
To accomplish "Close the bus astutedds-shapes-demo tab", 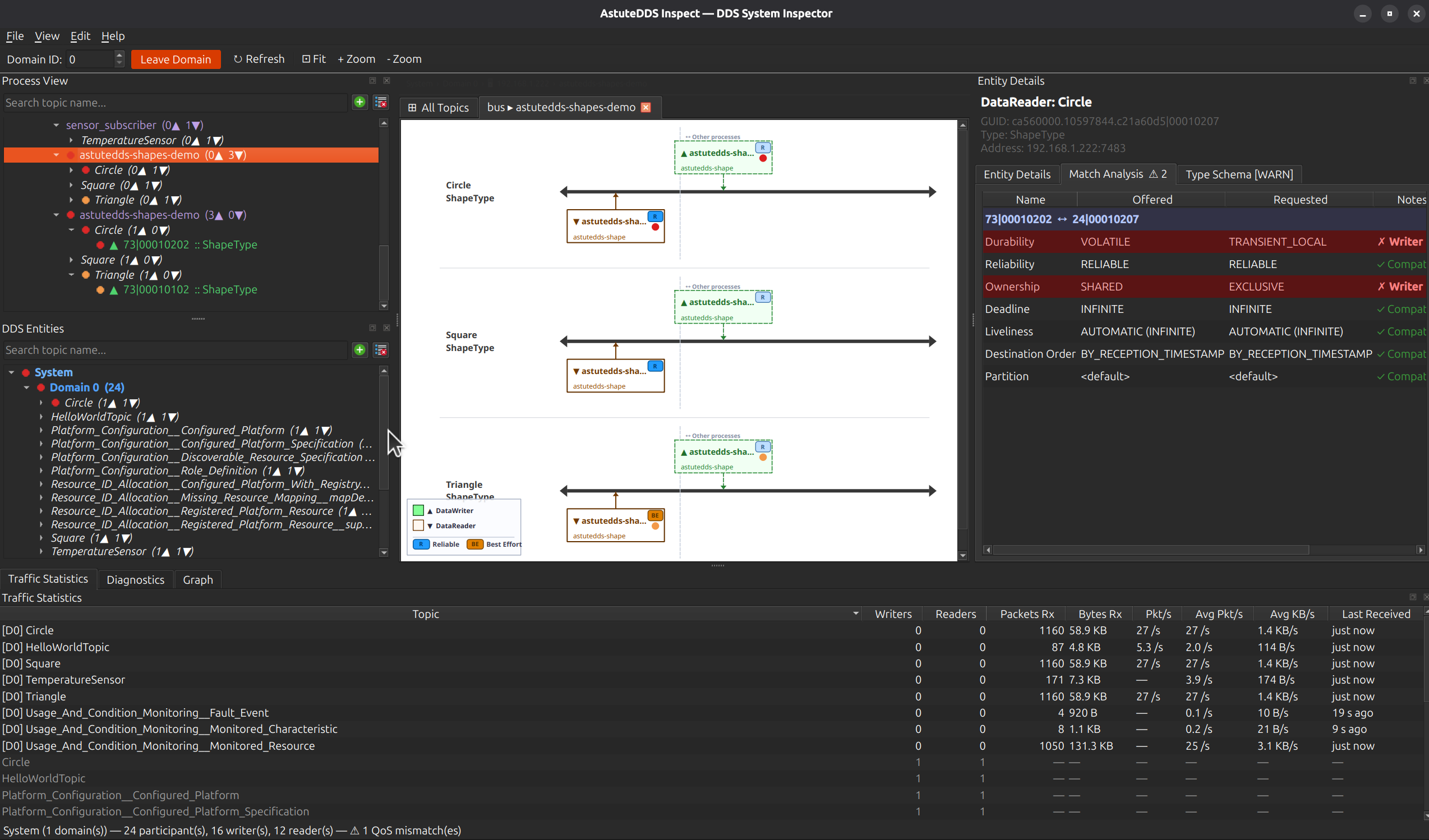I will [x=646, y=107].
